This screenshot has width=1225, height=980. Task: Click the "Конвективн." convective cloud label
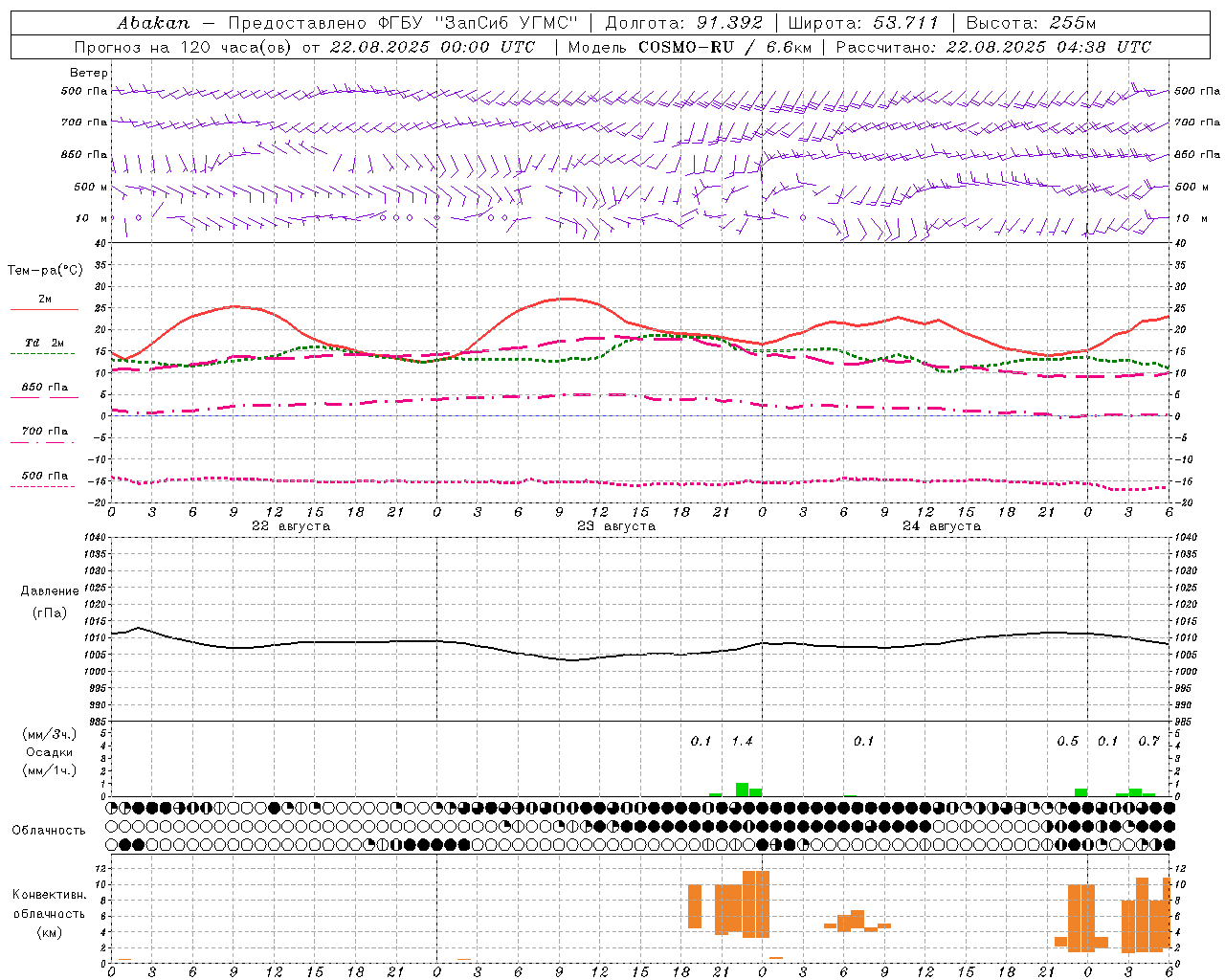[49, 895]
